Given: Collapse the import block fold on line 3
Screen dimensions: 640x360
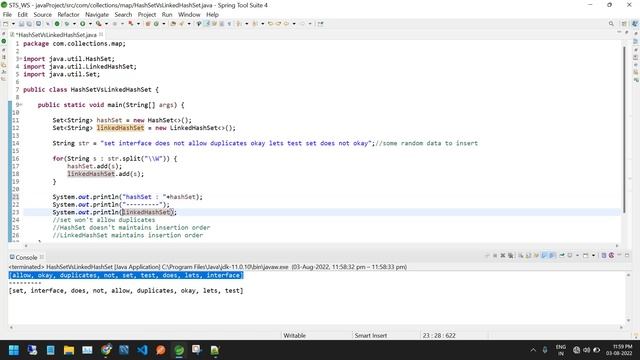Looking at the screenshot, I should (x=20, y=59).
